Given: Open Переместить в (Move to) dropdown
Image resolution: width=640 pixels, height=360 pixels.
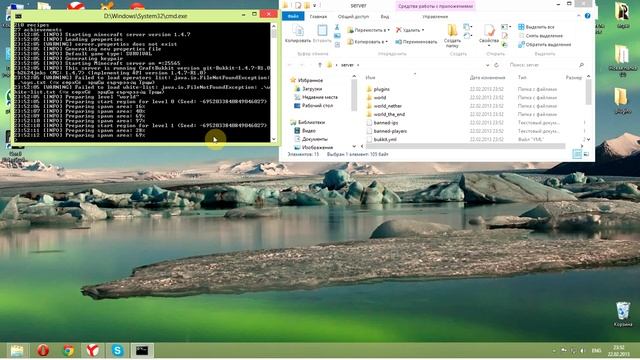Looking at the screenshot, I should [369, 30].
